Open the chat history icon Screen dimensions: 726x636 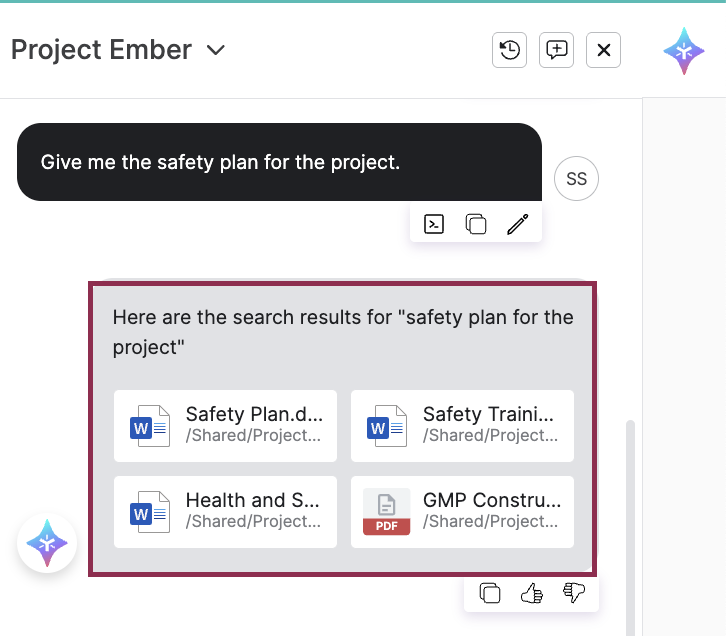click(509, 50)
